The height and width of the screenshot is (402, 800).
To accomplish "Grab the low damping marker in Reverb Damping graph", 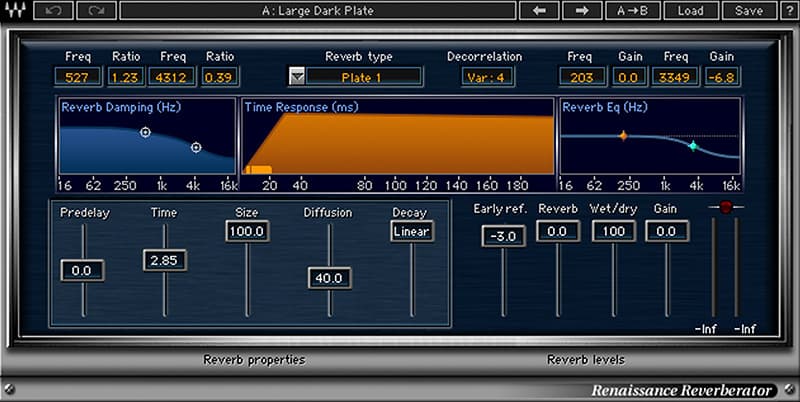I will click(145, 132).
